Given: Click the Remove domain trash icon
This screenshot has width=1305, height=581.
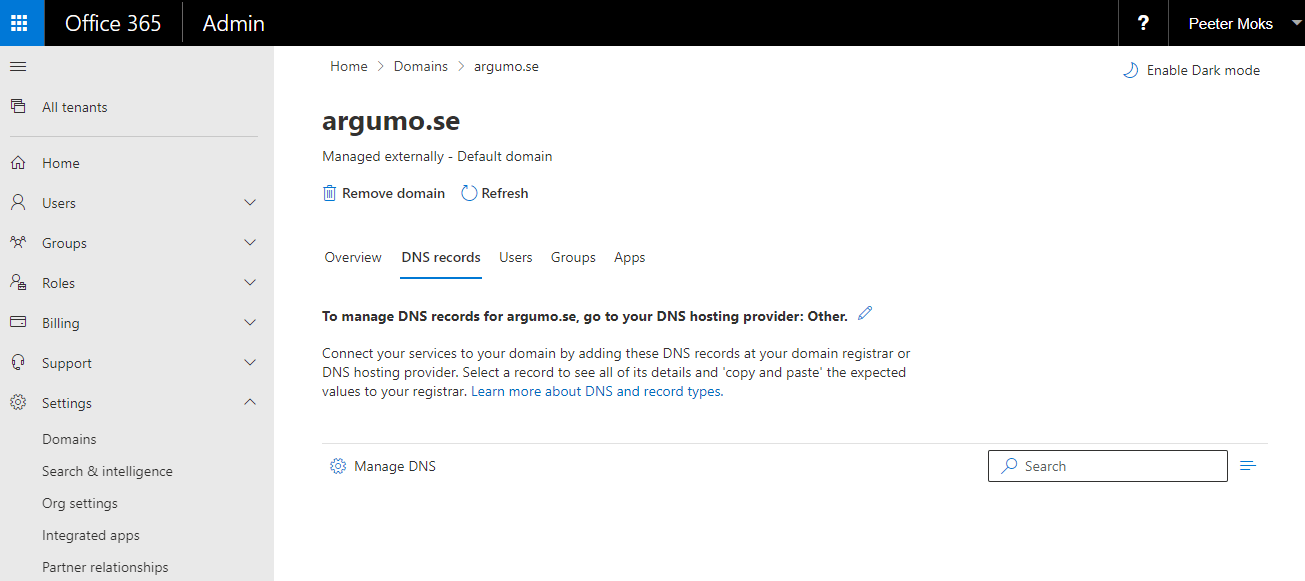Looking at the screenshot, I should (x=329, y=193).
